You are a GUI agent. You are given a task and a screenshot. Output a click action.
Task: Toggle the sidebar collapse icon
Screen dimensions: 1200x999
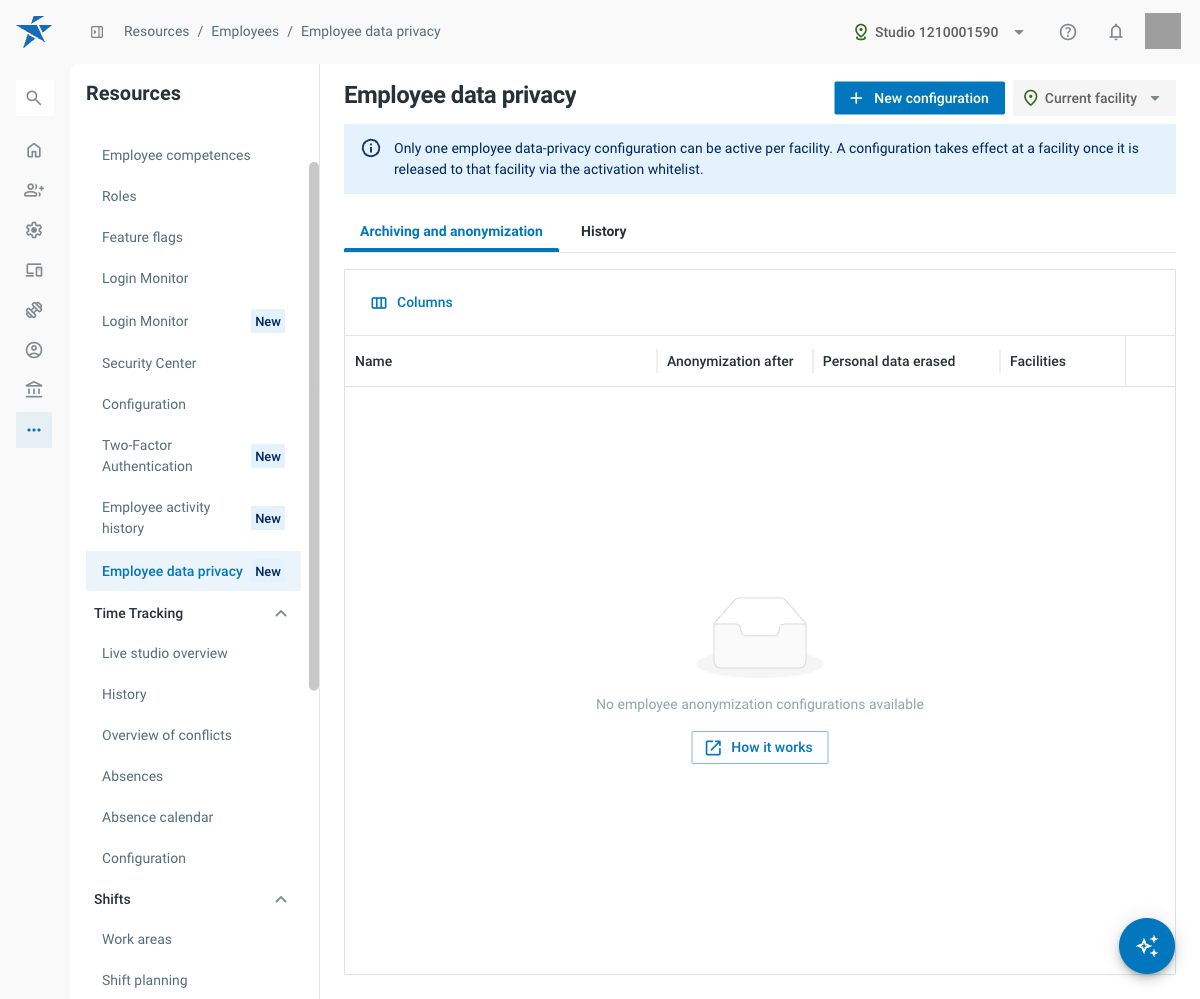click(x=97, y=32)
